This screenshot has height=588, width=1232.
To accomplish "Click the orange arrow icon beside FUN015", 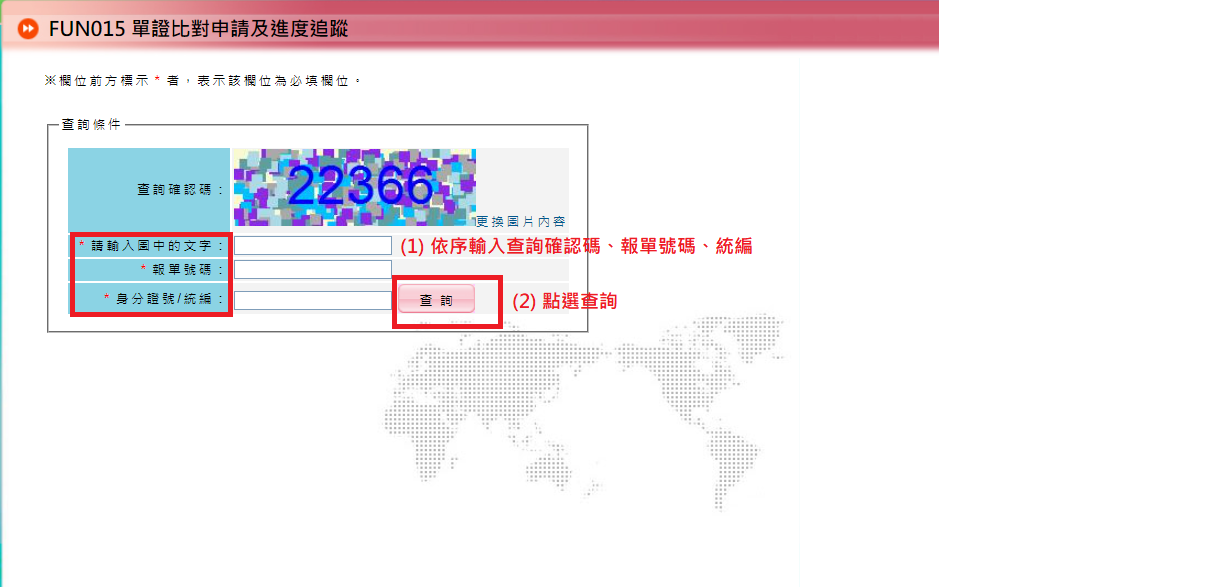I will [x=28, y=28].
